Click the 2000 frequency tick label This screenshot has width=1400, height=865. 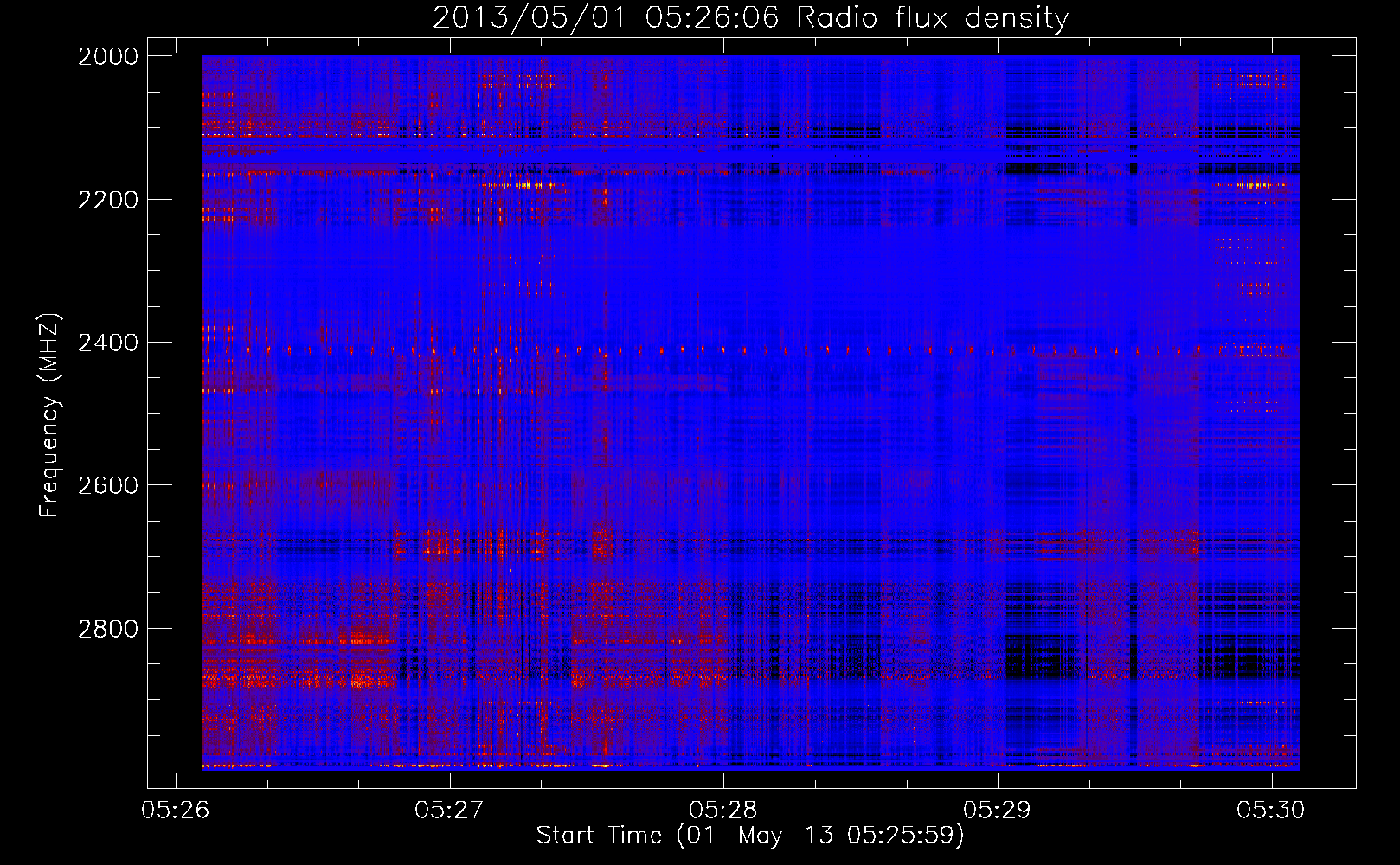(x=108, y=56)
